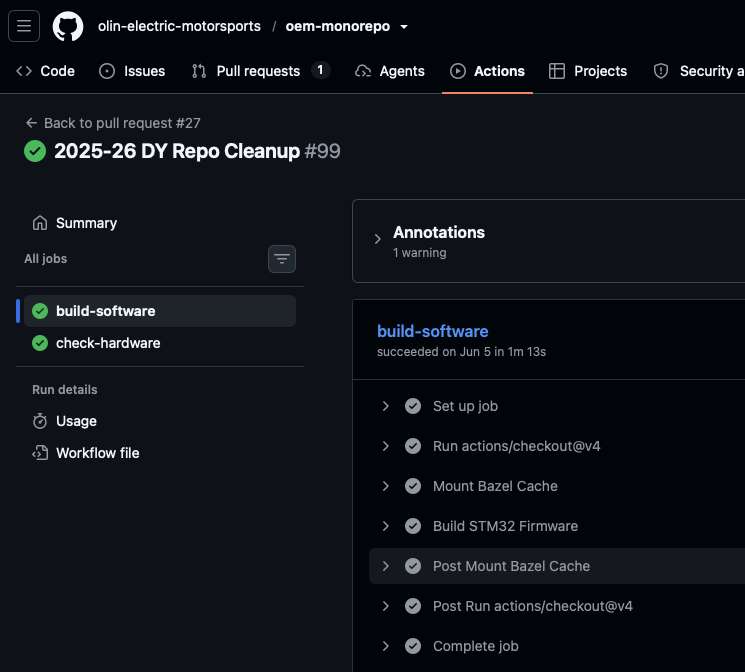Viewport: 745px width, 672px height.
Task: Go back to pull request #27
Action: (113, 123)
